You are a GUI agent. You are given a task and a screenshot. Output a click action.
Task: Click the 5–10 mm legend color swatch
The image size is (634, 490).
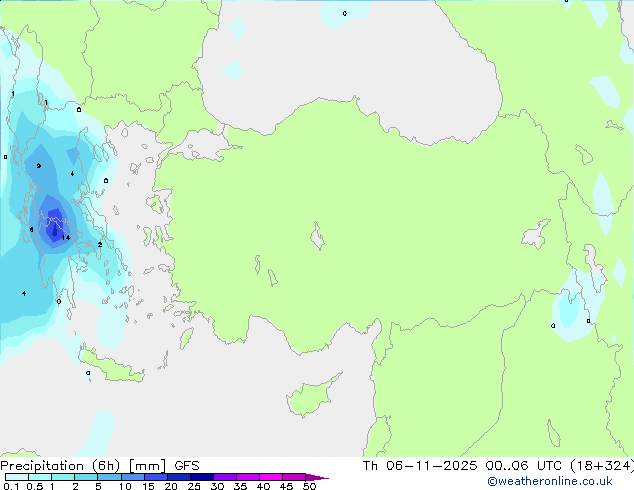pos(109,477)
